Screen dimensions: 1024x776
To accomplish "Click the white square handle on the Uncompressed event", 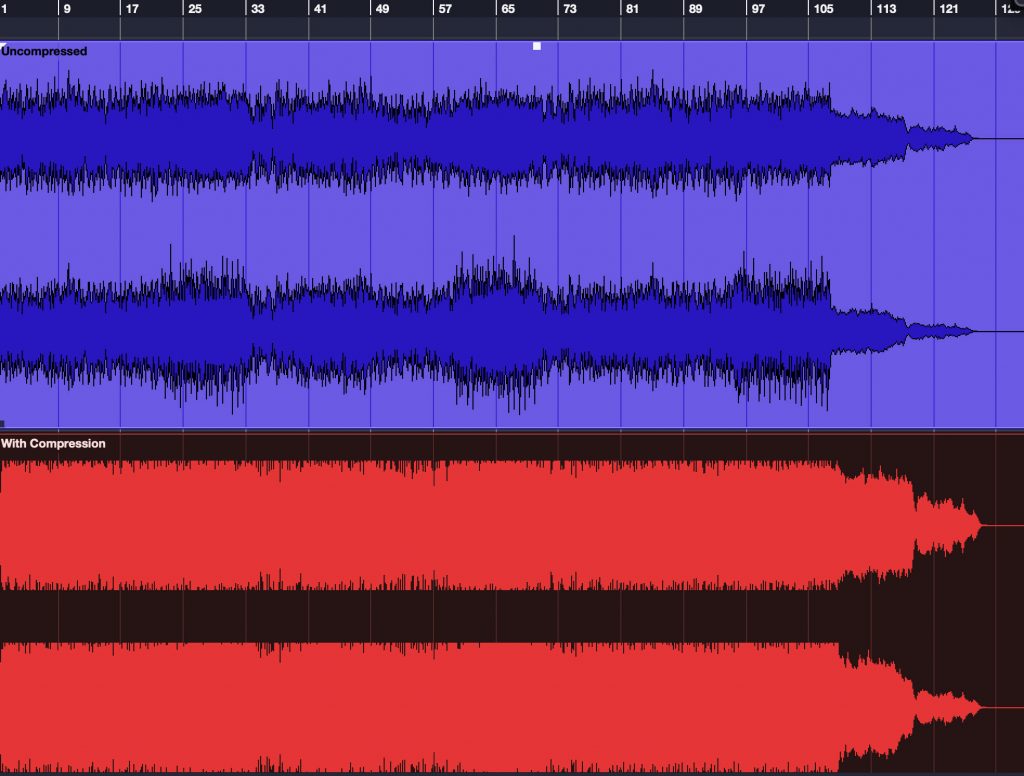I will click(x=536, y=44).
